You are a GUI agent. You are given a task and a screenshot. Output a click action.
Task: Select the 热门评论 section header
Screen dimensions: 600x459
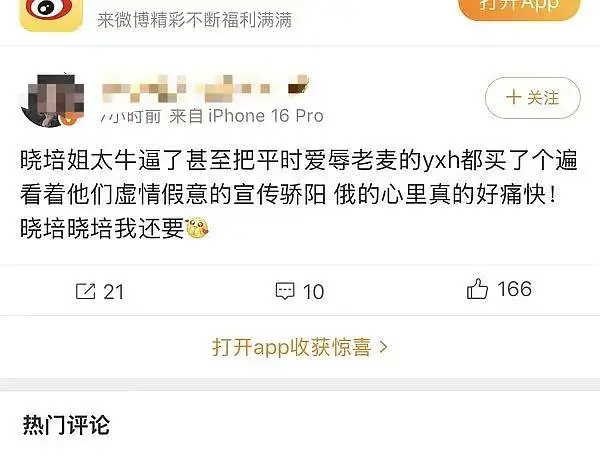pos(66,425)
